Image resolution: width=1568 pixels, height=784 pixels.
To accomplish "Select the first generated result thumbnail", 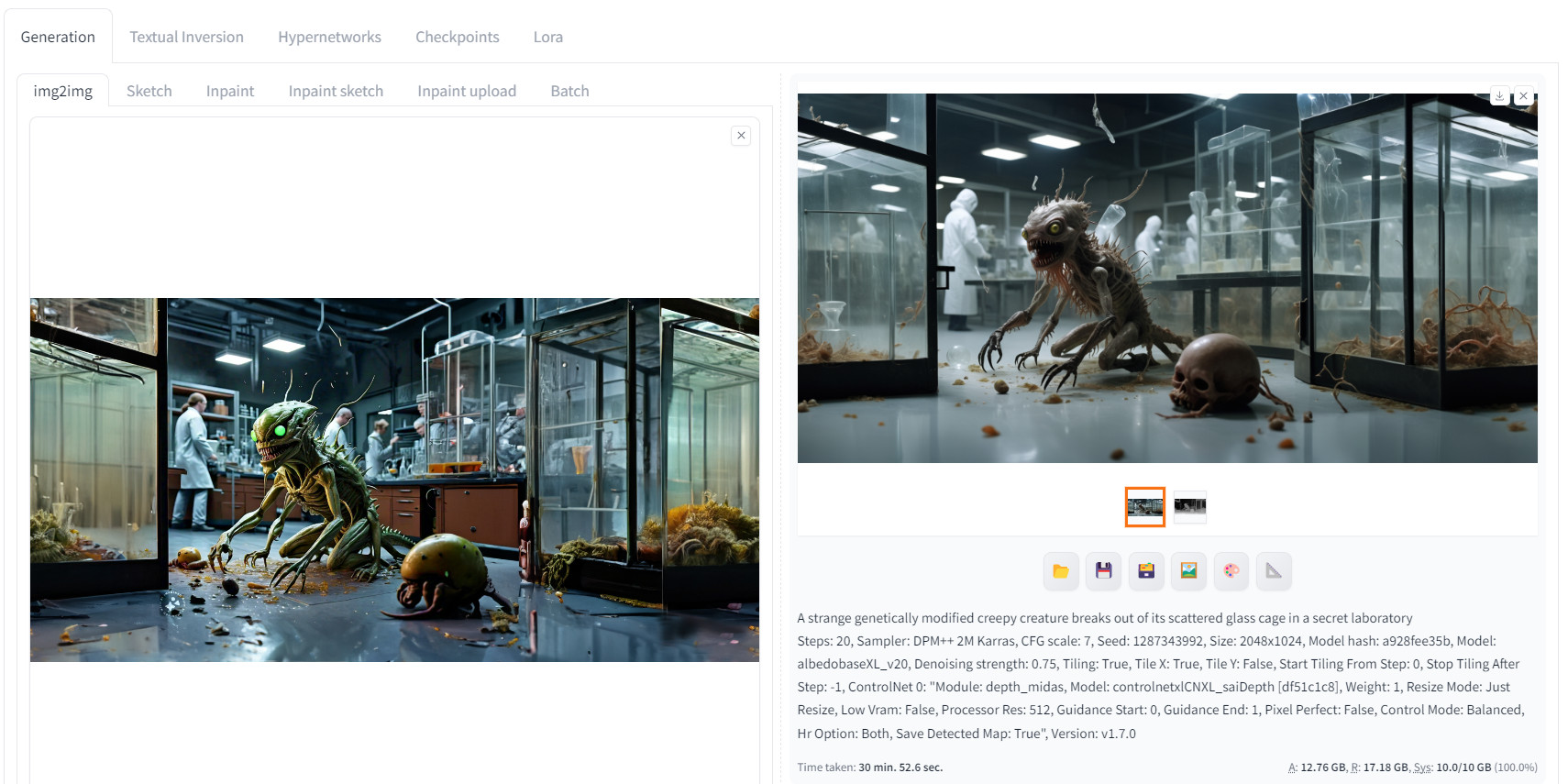I will (1145, 507).
